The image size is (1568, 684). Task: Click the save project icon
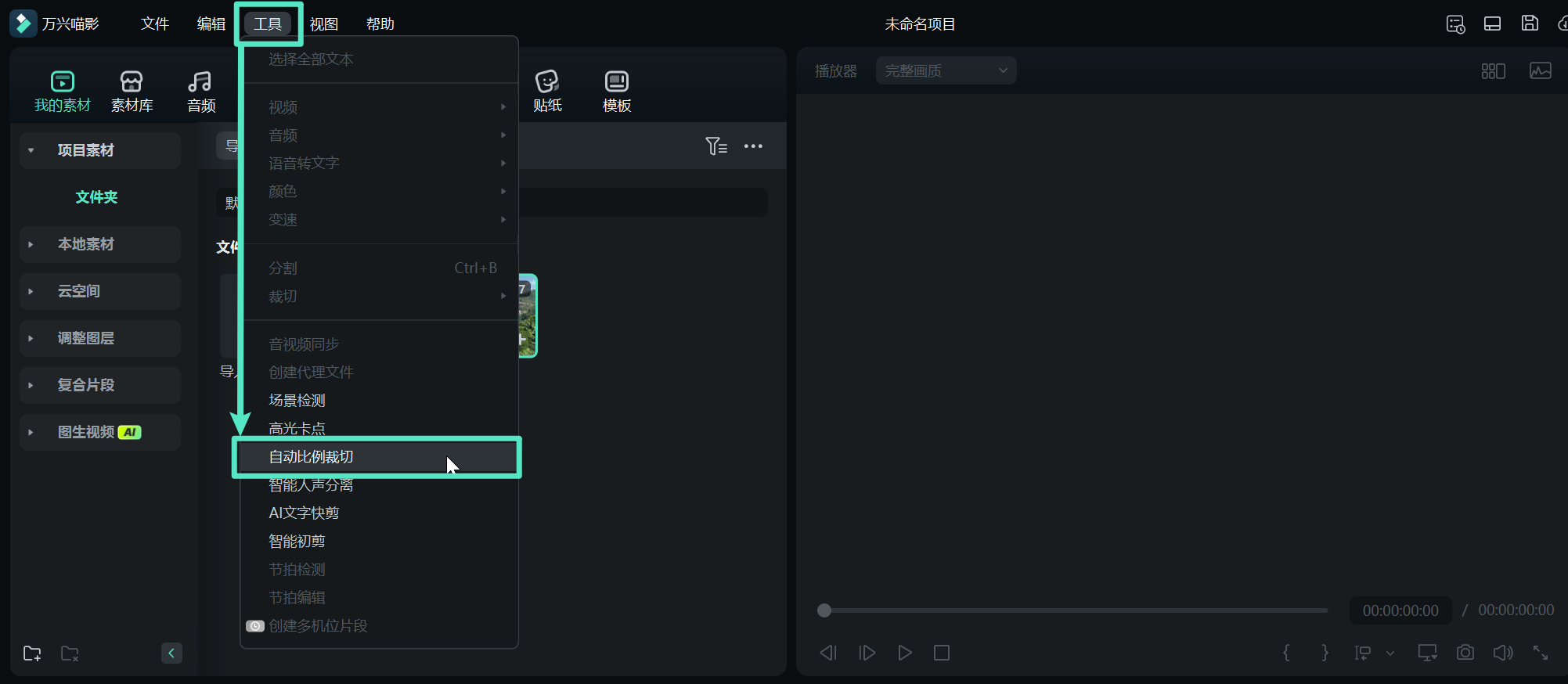pos(1529,23)
